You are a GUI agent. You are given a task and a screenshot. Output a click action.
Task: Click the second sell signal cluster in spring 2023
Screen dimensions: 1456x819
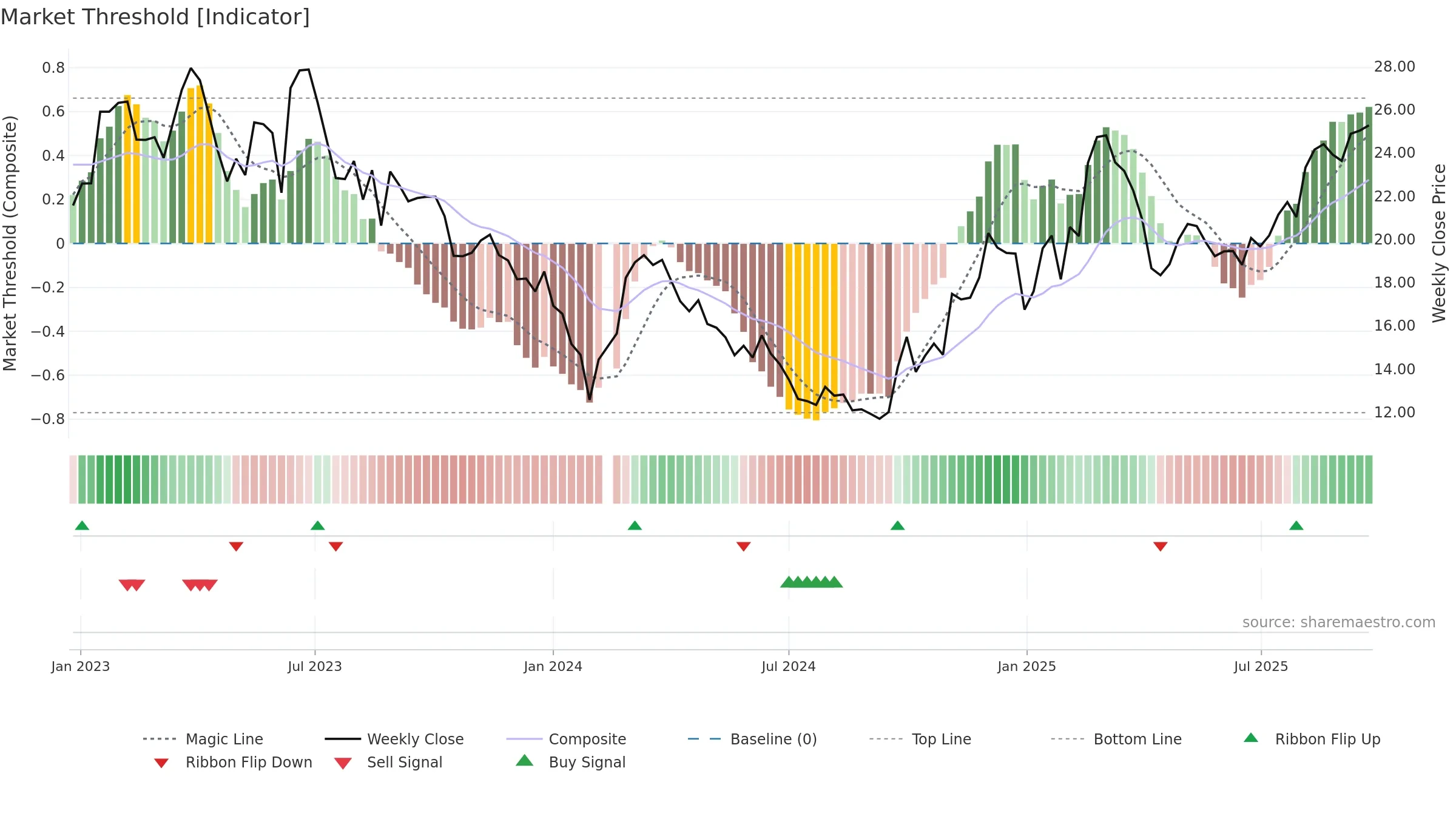[x=200, y=585]
